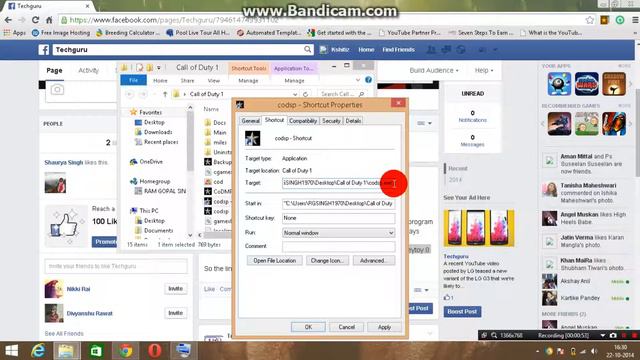Open the Run combo box Normal window
640x360 pixels.
pyautogui.click(x=338, y=233)
